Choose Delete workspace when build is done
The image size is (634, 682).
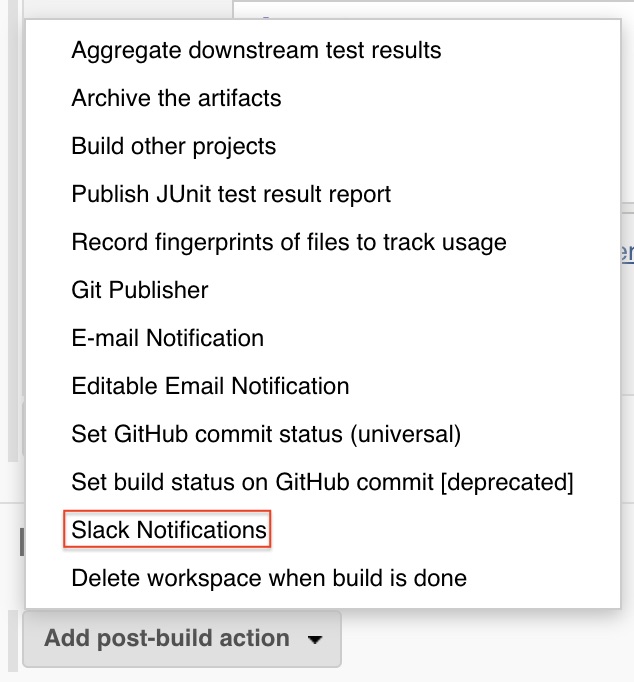pos(269,578)
